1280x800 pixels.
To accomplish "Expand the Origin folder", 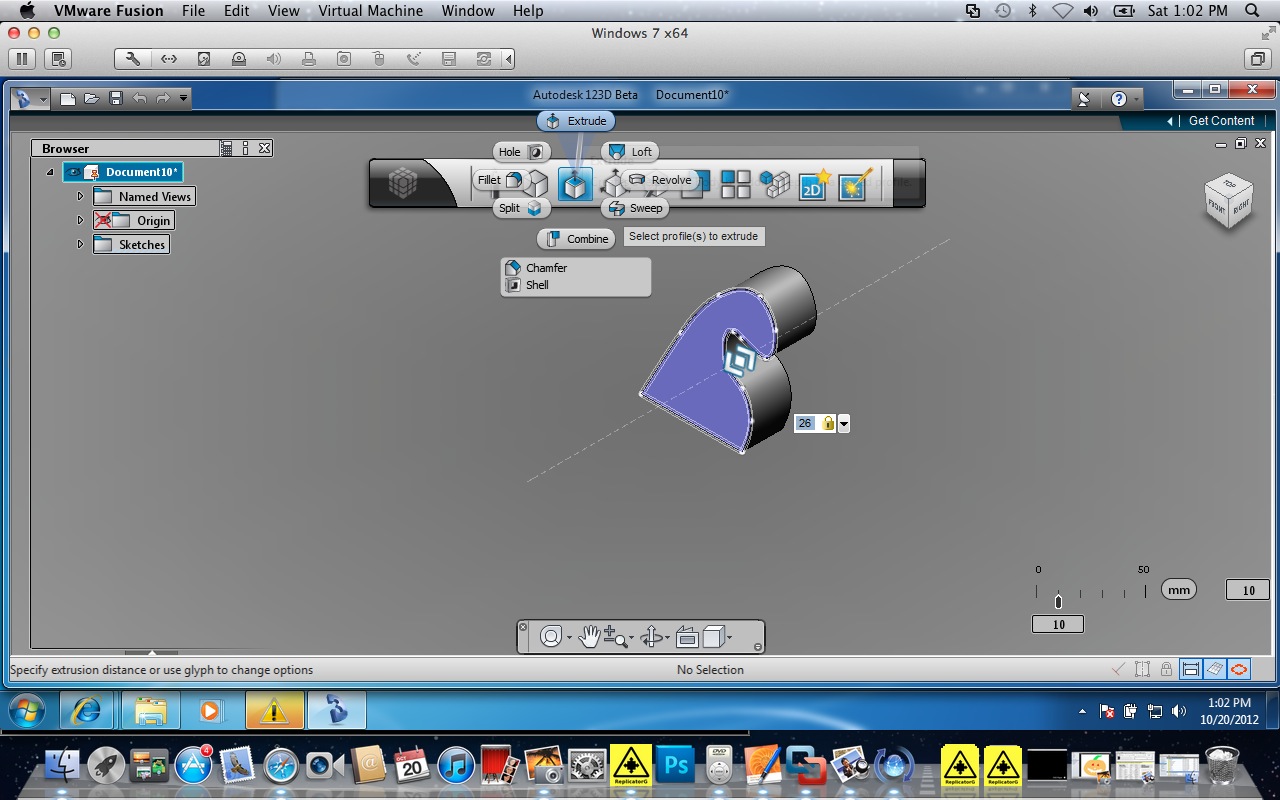I will point(80,220).
